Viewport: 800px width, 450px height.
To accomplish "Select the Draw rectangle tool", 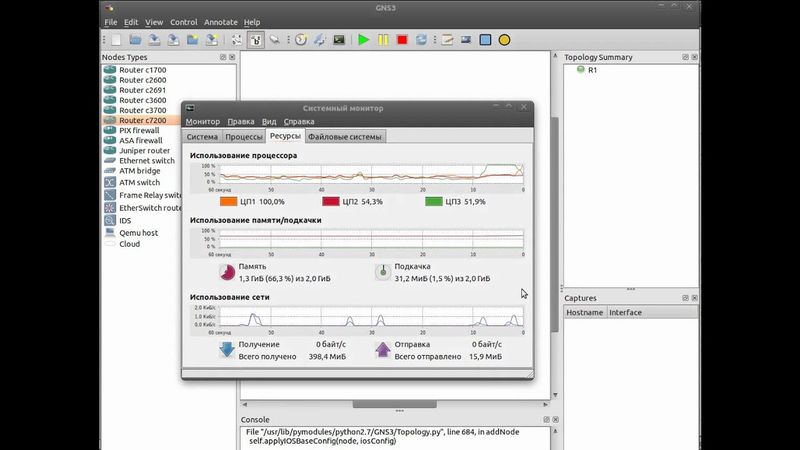I will point(485,40).
